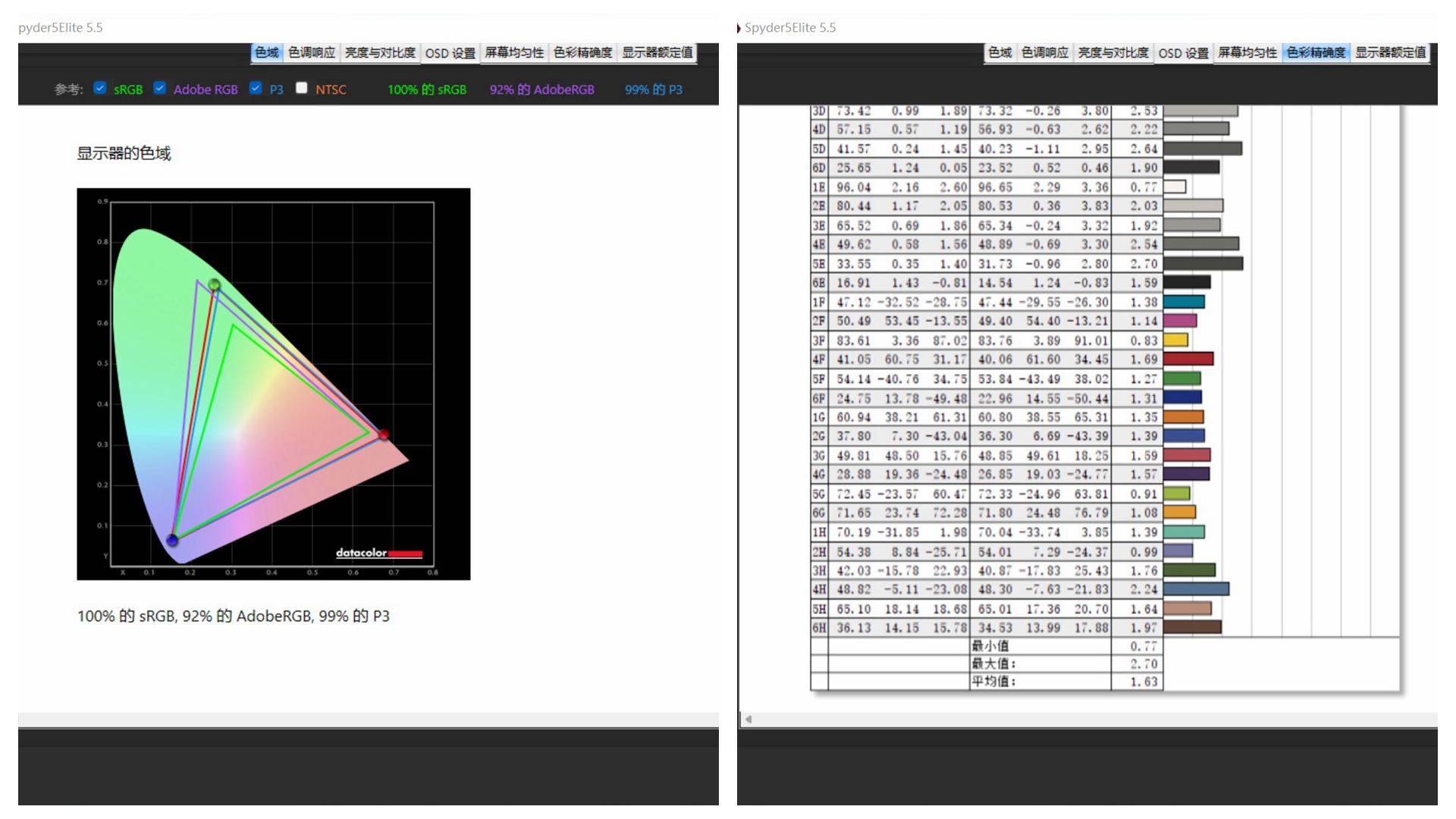Select OSD 设置 tab in left window
Screen dimensions: 1456x819
coord(450,52)
